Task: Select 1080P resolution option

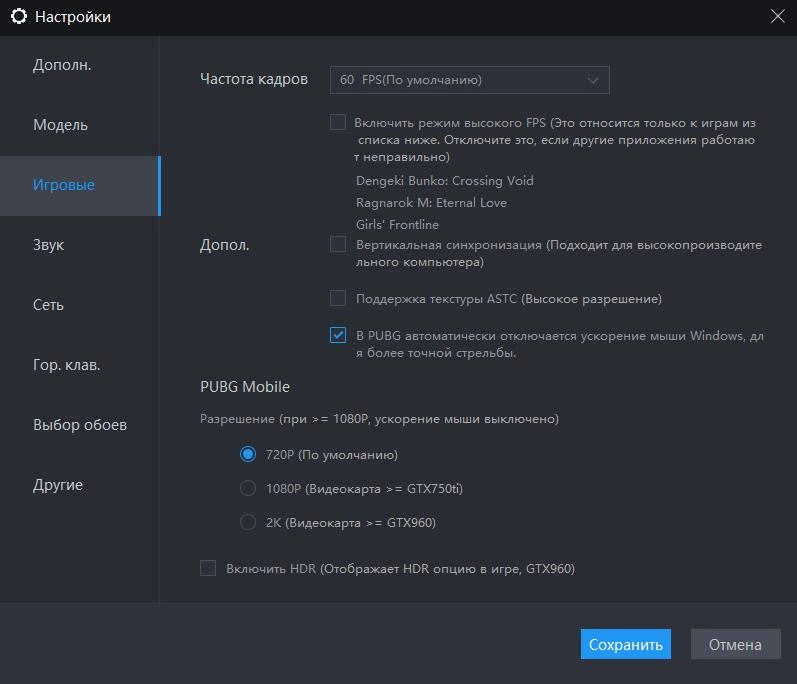Action: point(248,489)
